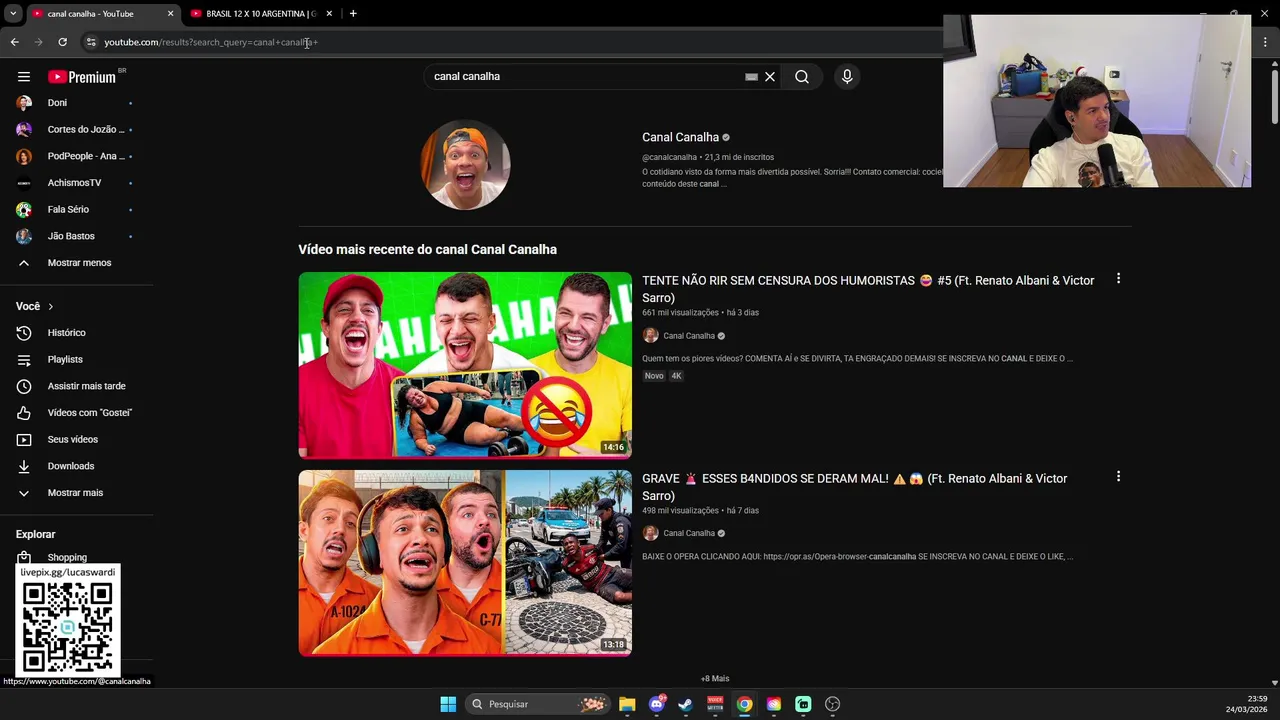The height and width of the screenshot is (720, 1280).
Task: Open the on-screen keyboard icon in search box
Action: click(751, 76)
